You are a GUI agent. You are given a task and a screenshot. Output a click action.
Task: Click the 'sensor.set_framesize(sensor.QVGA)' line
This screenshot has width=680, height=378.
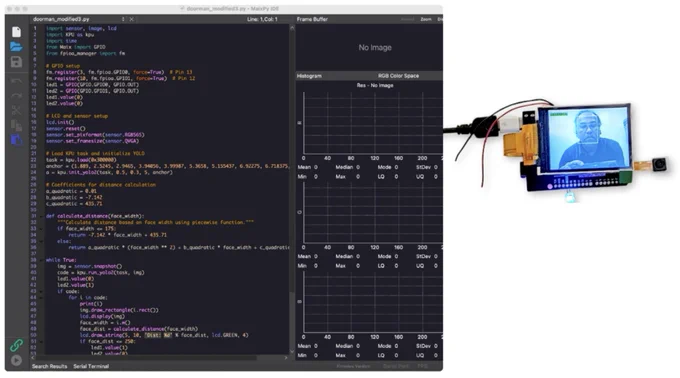[92, 141]
